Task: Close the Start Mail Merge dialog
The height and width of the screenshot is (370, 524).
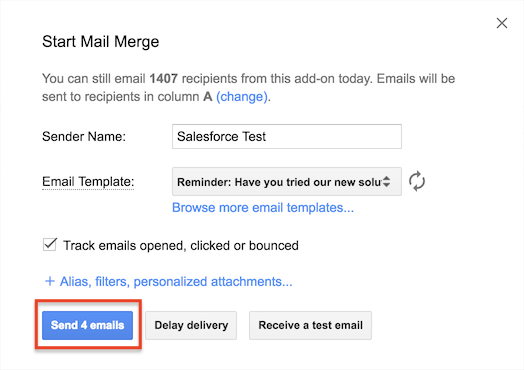Action: pyautogui.click(x=502, y=23)
